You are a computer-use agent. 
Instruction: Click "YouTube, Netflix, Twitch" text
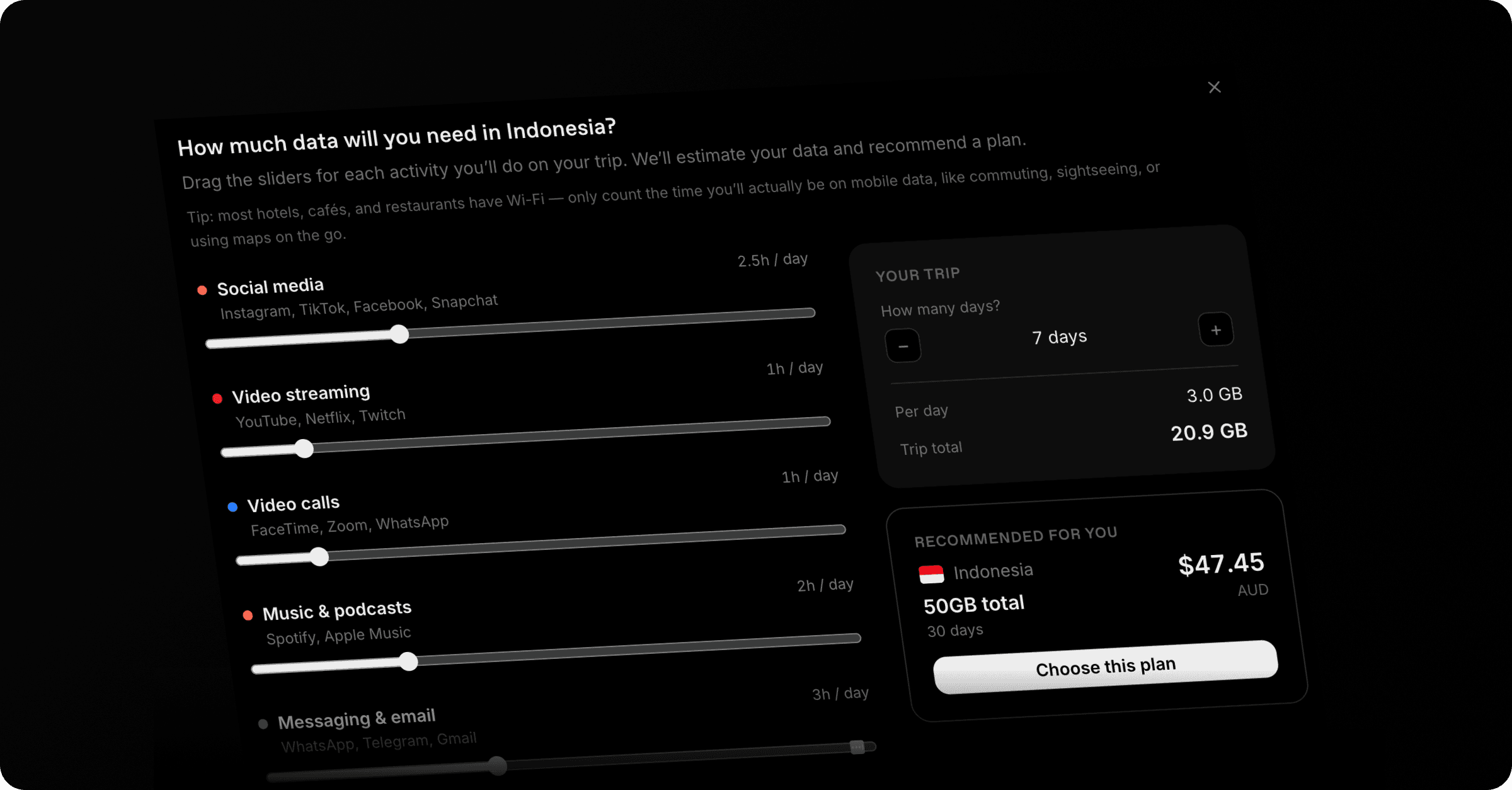[321, 418]
